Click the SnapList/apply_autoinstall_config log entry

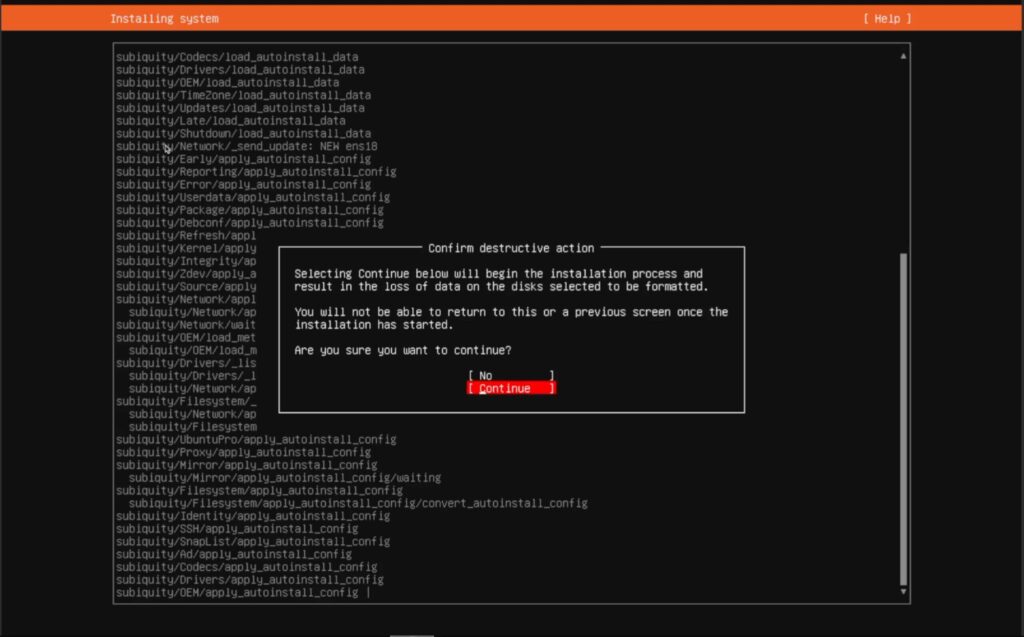click(x=253, y=541)
